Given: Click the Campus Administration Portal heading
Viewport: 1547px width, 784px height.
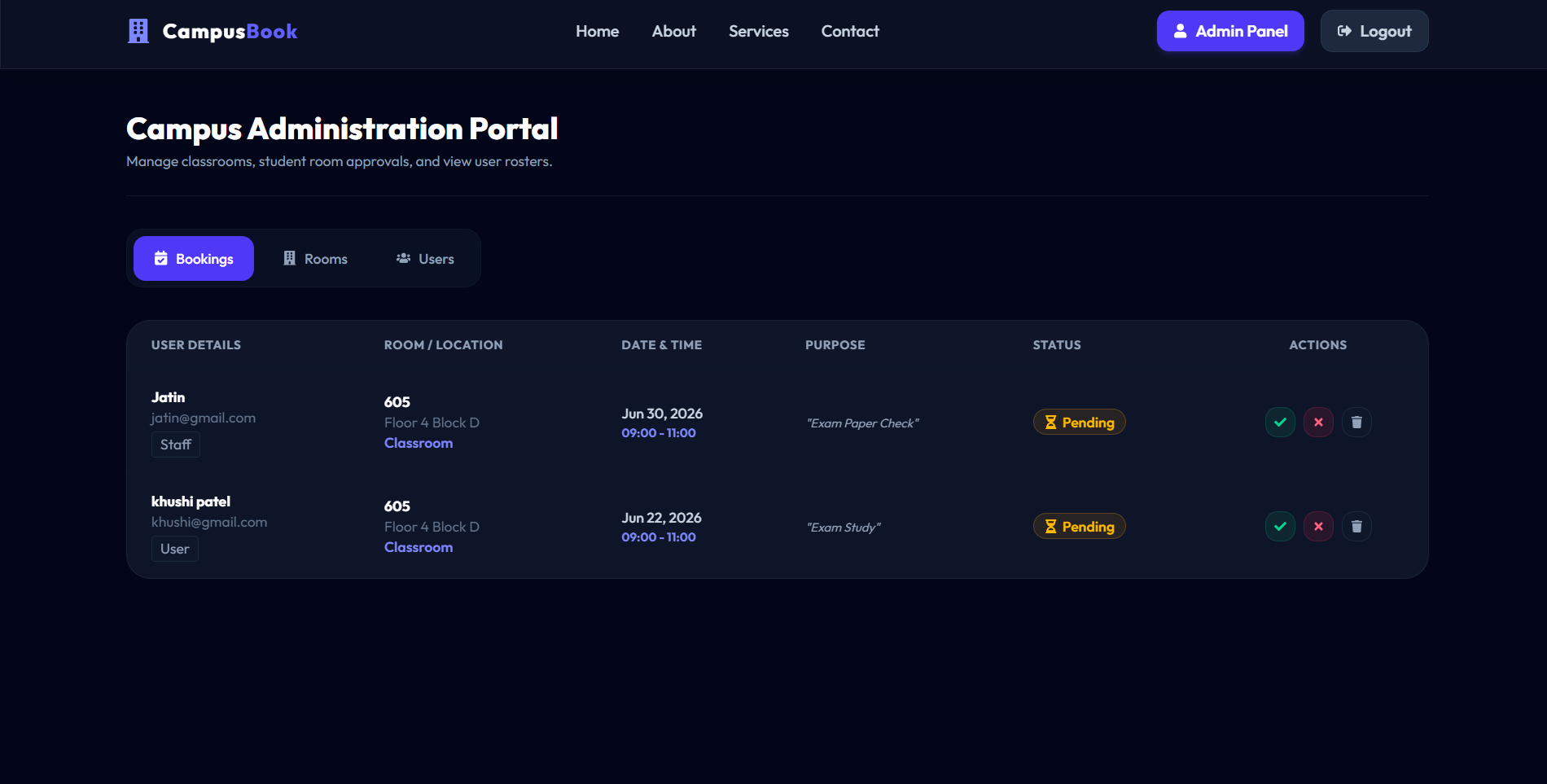Looking at the screenshot, I should 342,129.
